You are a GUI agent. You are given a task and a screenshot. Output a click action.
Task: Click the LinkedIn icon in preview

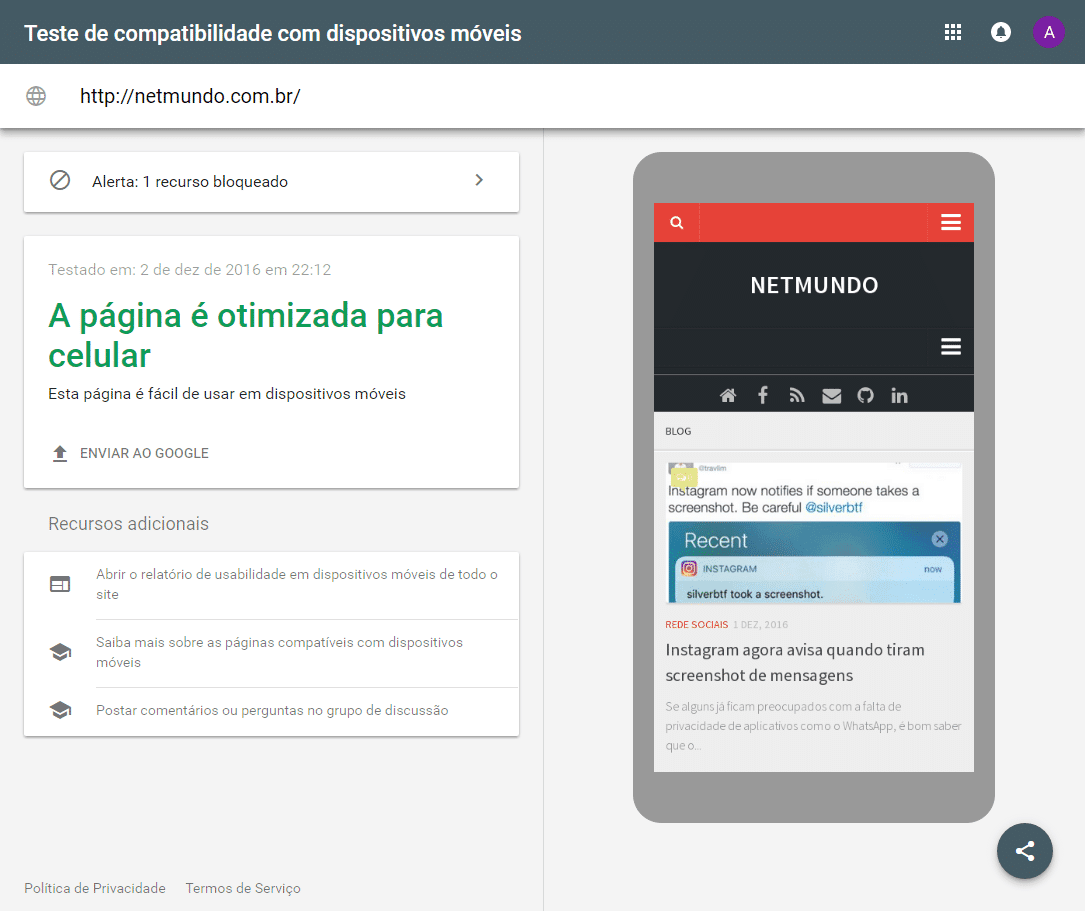click(900, 396)
